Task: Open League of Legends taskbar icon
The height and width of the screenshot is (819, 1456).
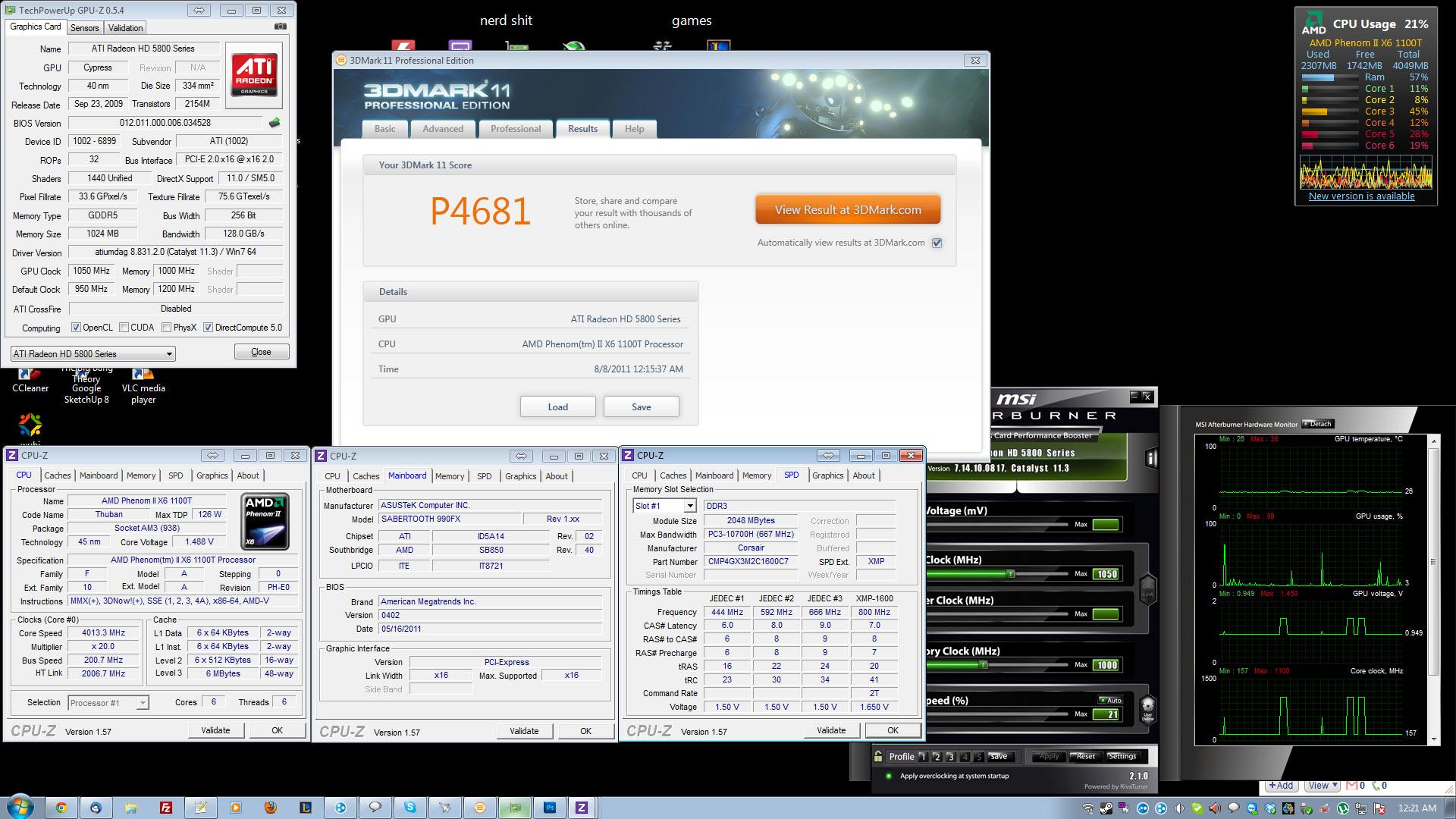Action: coord(306,808)
